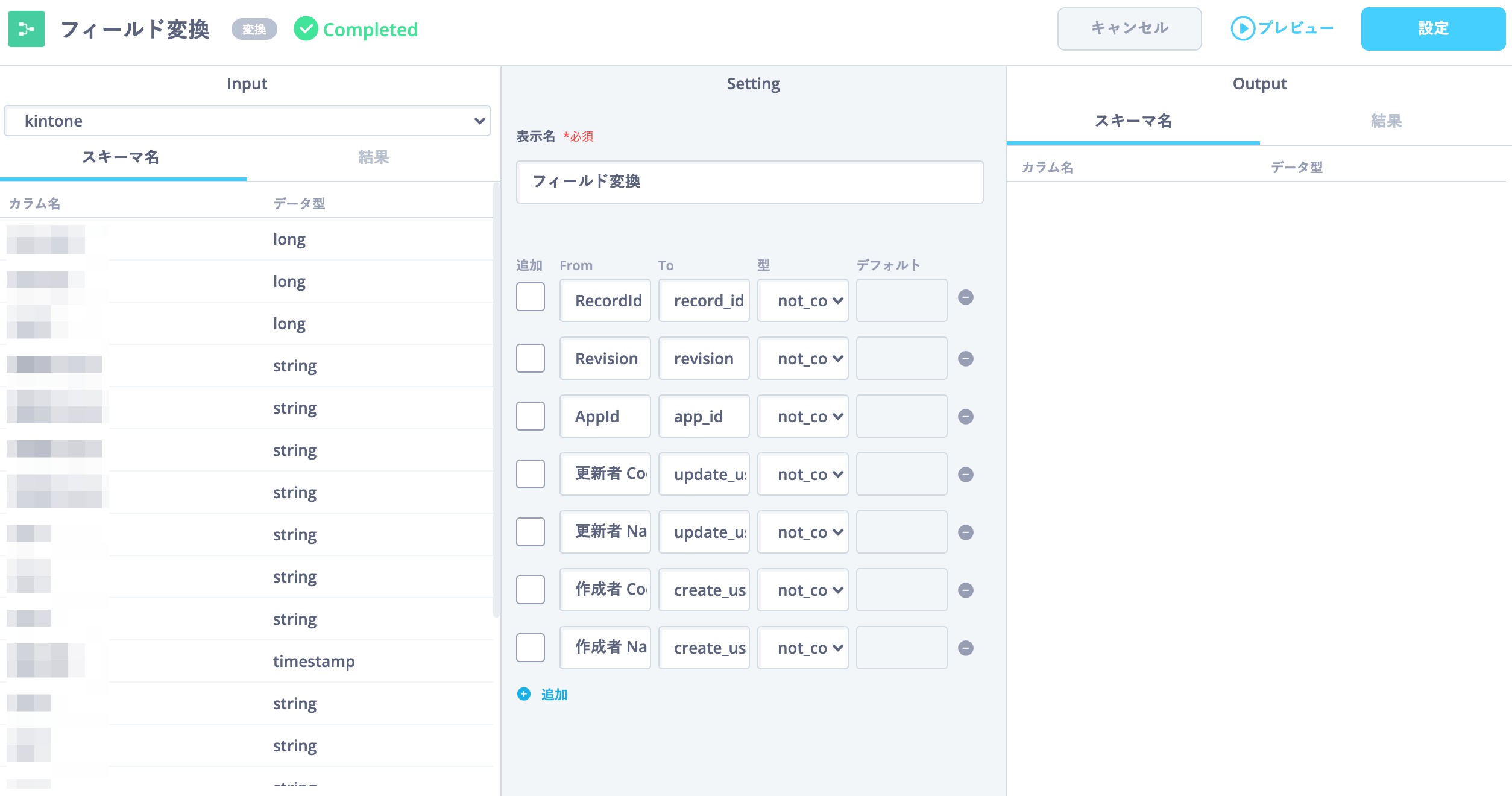Remove the 更新者 Name mapping row

click(966, 532)
